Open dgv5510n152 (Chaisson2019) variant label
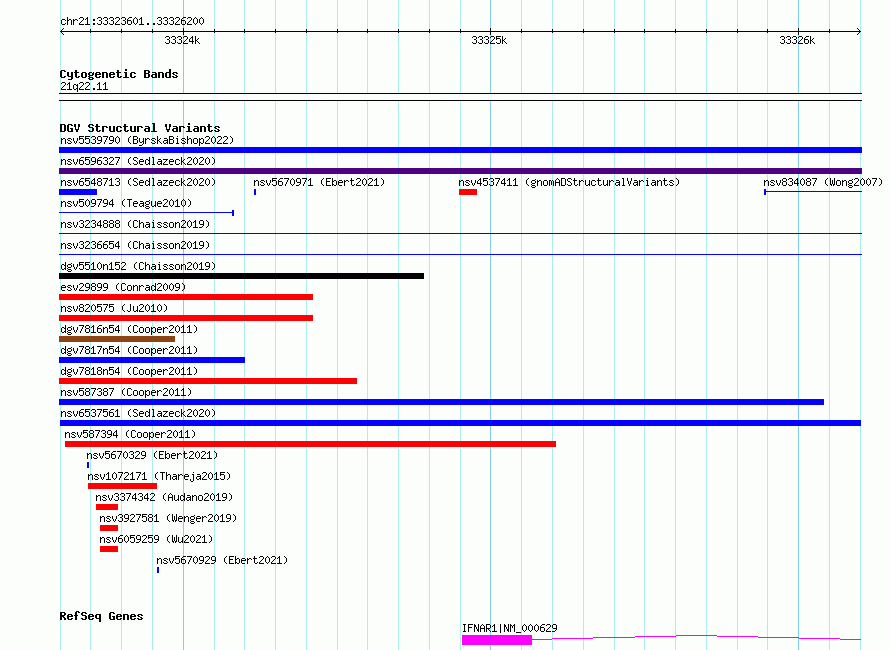 [x=138, y=266]
